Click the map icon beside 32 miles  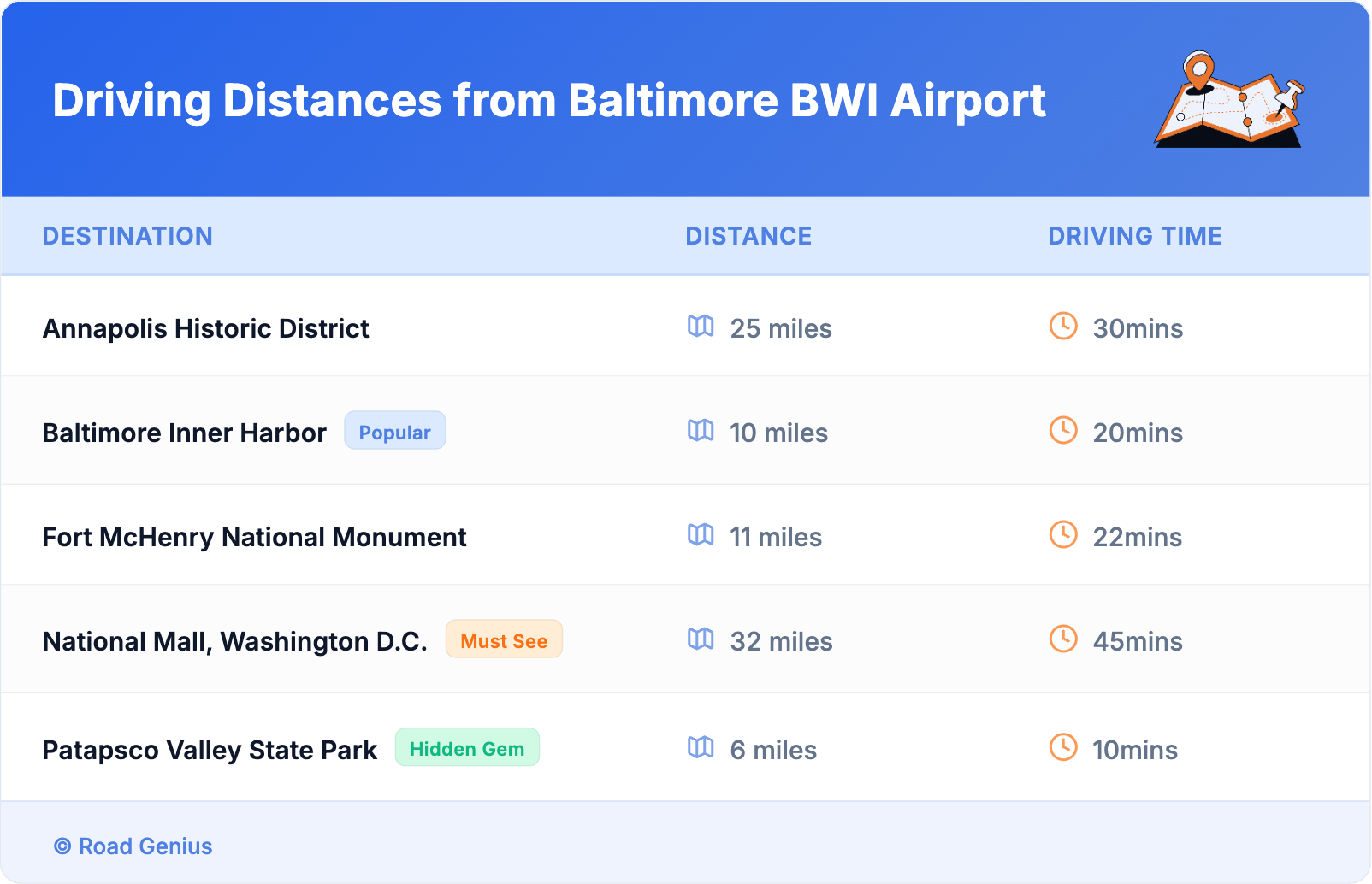[x=701, y=639]
